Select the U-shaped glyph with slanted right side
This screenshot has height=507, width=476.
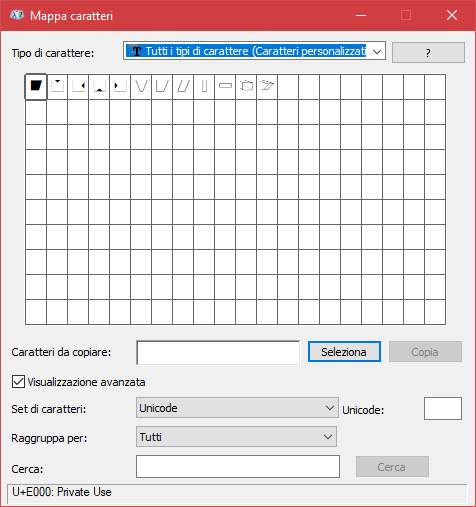162,86
